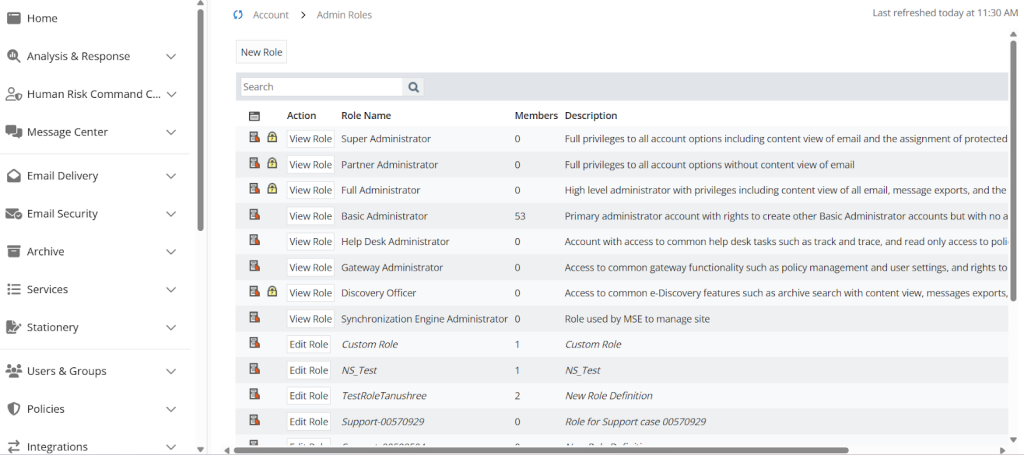Viewport: 1024px width, 455px height.
Task: Click the Integrations arrows icon
Action: pos(14,447)
